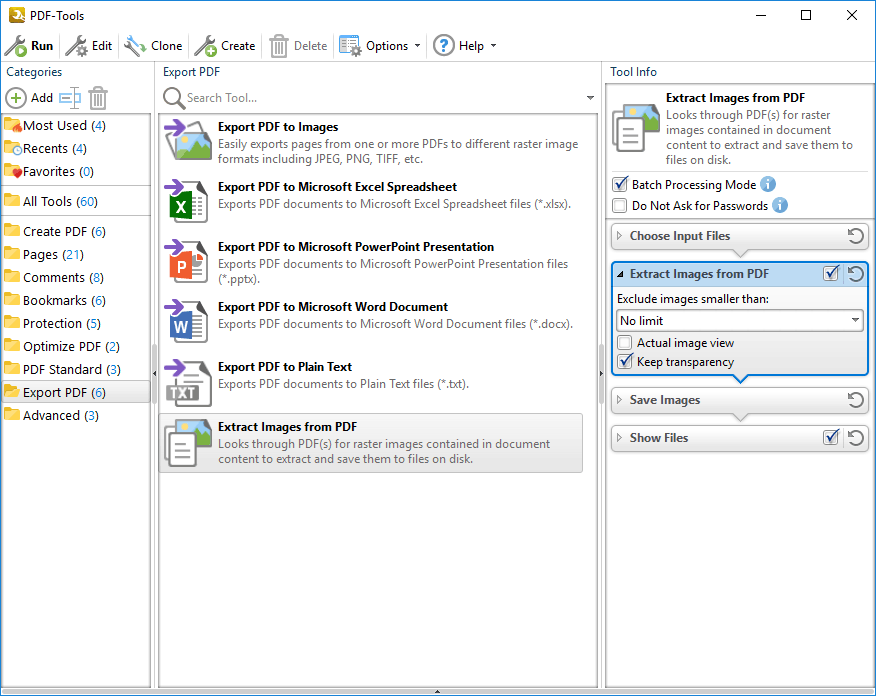Toggle Batch Processing Mode checkbox
This screenshot has height=696, width=876.
click(x=620, y=184)
